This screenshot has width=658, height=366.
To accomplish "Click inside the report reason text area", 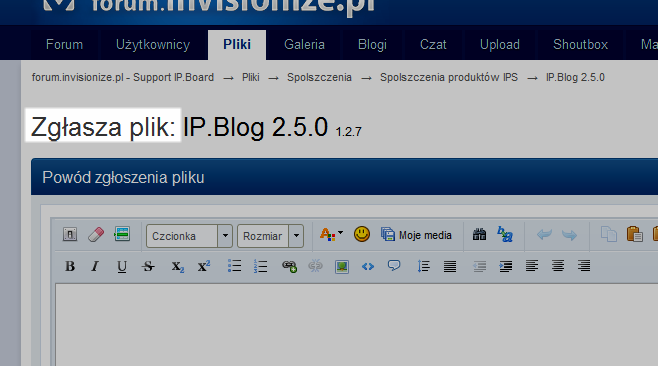I will point(357,325).
